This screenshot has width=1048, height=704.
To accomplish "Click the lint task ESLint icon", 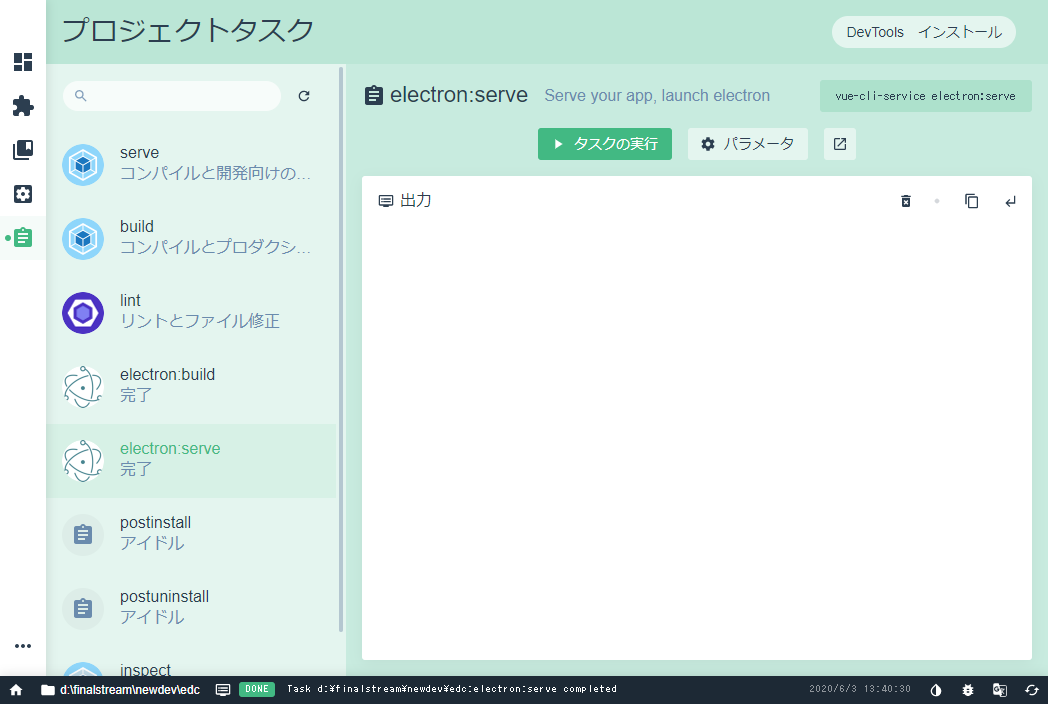I will [x=83, y=312].
